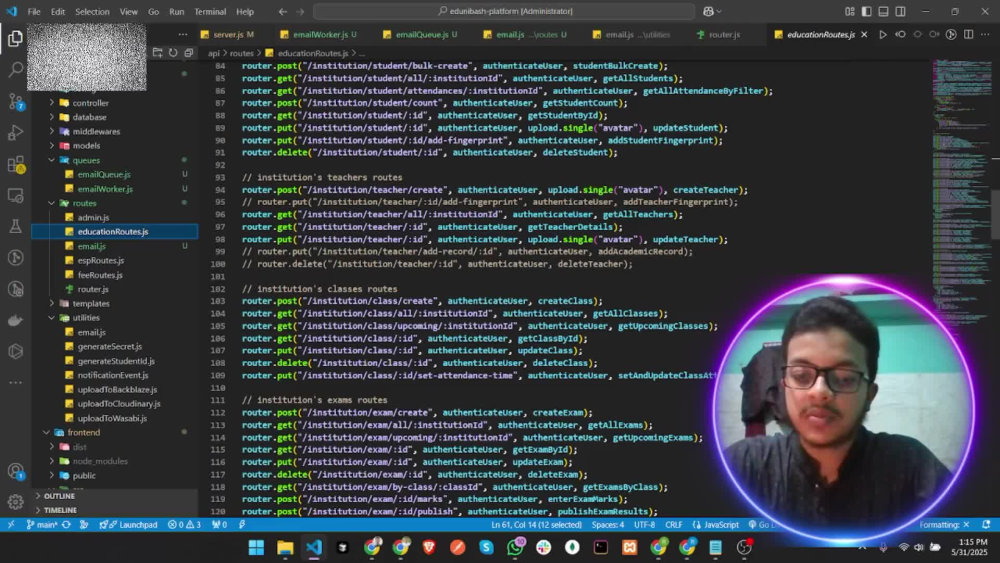1000x563 pixels.
Task: Open the Remote Explorer view
Action: [15, 195]
